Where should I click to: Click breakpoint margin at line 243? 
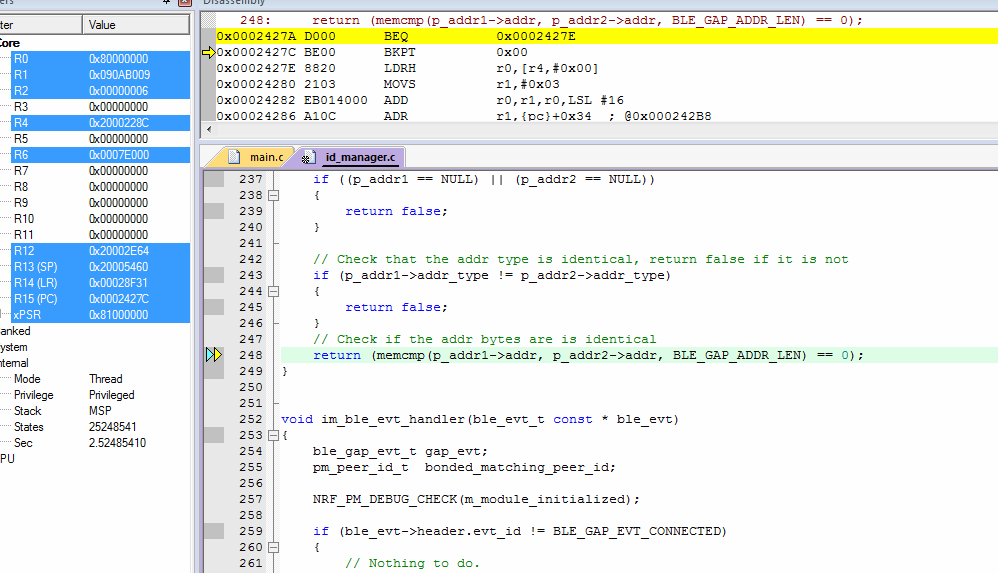click(214, 275)
